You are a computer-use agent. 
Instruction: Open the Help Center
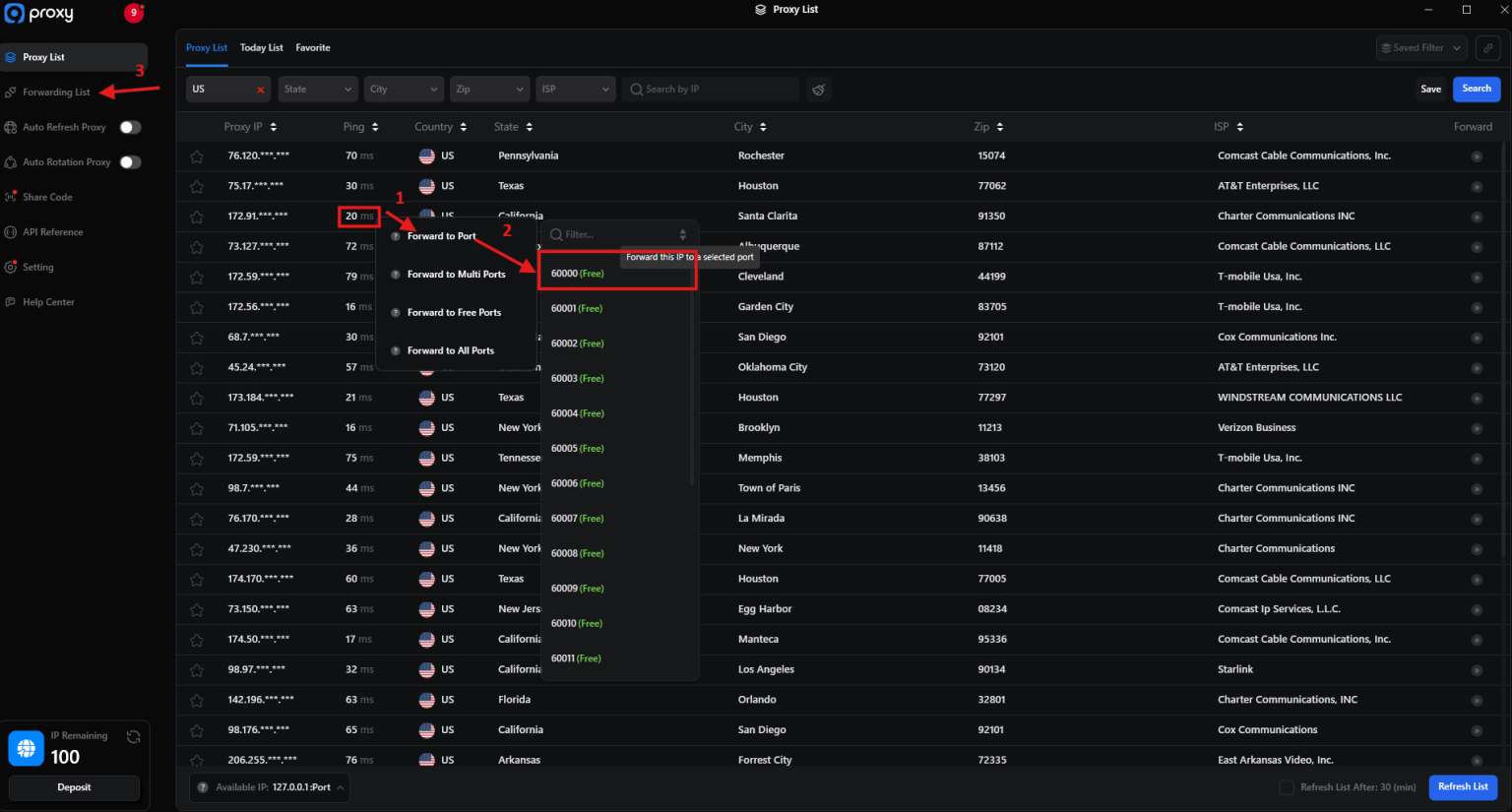pos(46,302)
